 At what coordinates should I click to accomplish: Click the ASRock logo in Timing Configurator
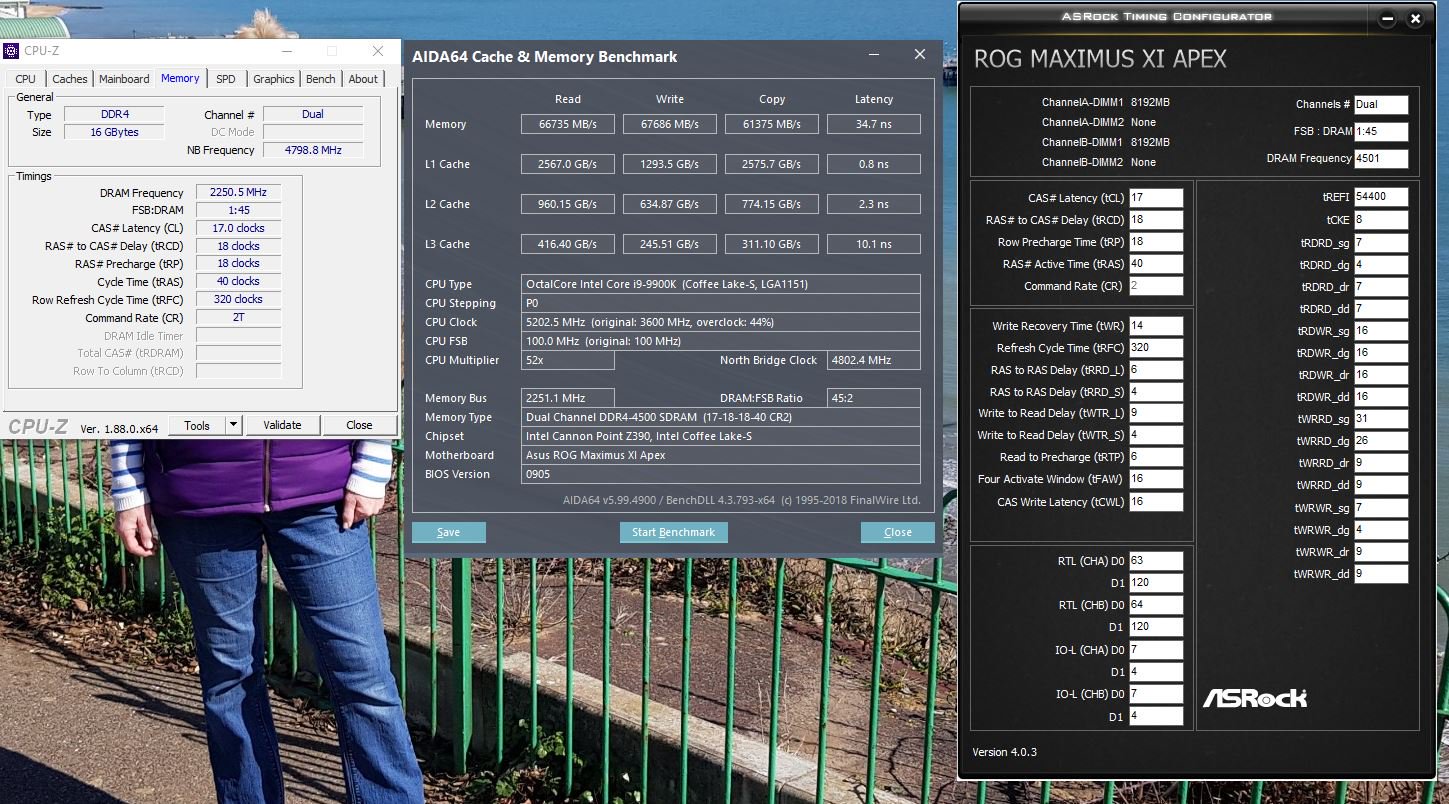point(1254,697)
